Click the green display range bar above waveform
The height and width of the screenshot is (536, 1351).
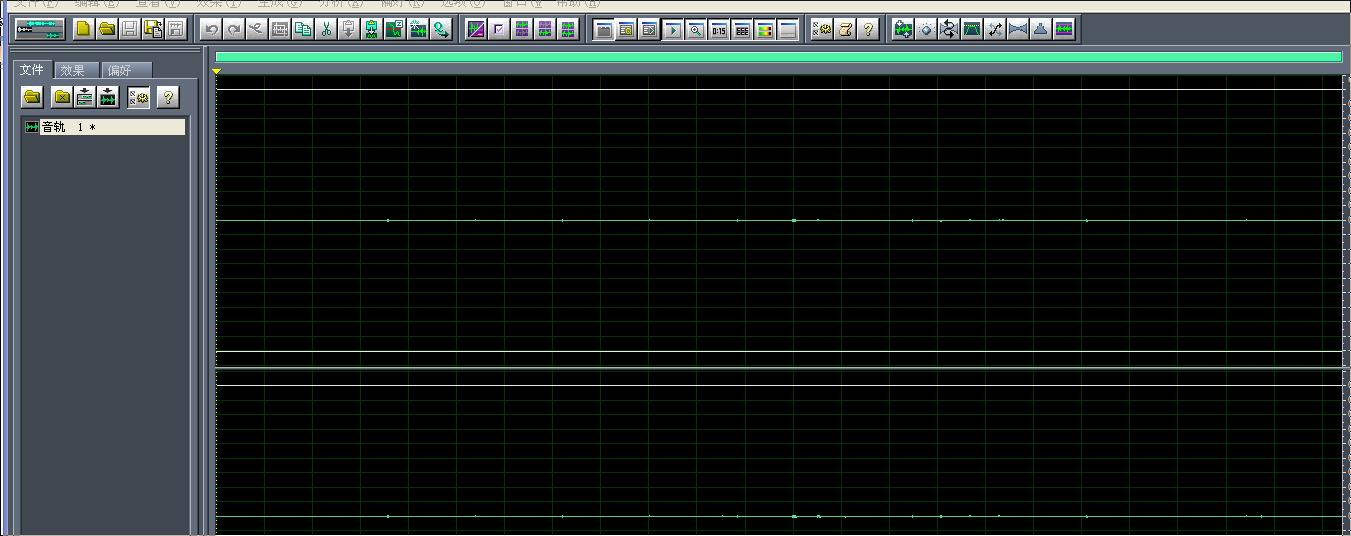pyautogui.click(x=778, y=57)
